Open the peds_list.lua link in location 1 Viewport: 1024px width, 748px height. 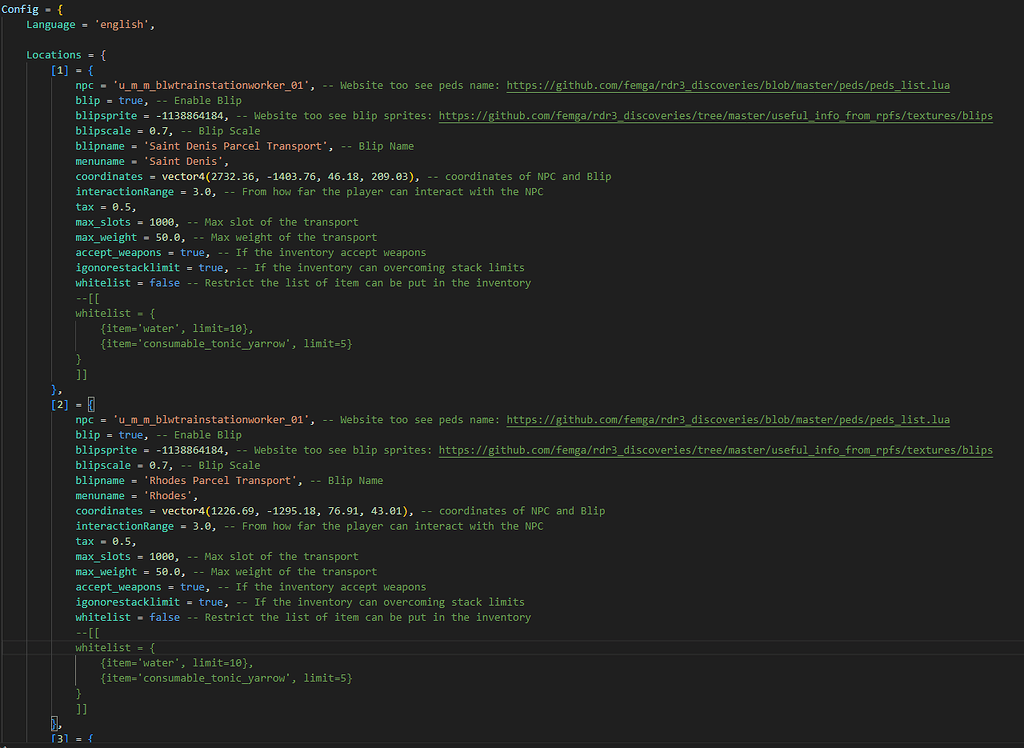728,85
